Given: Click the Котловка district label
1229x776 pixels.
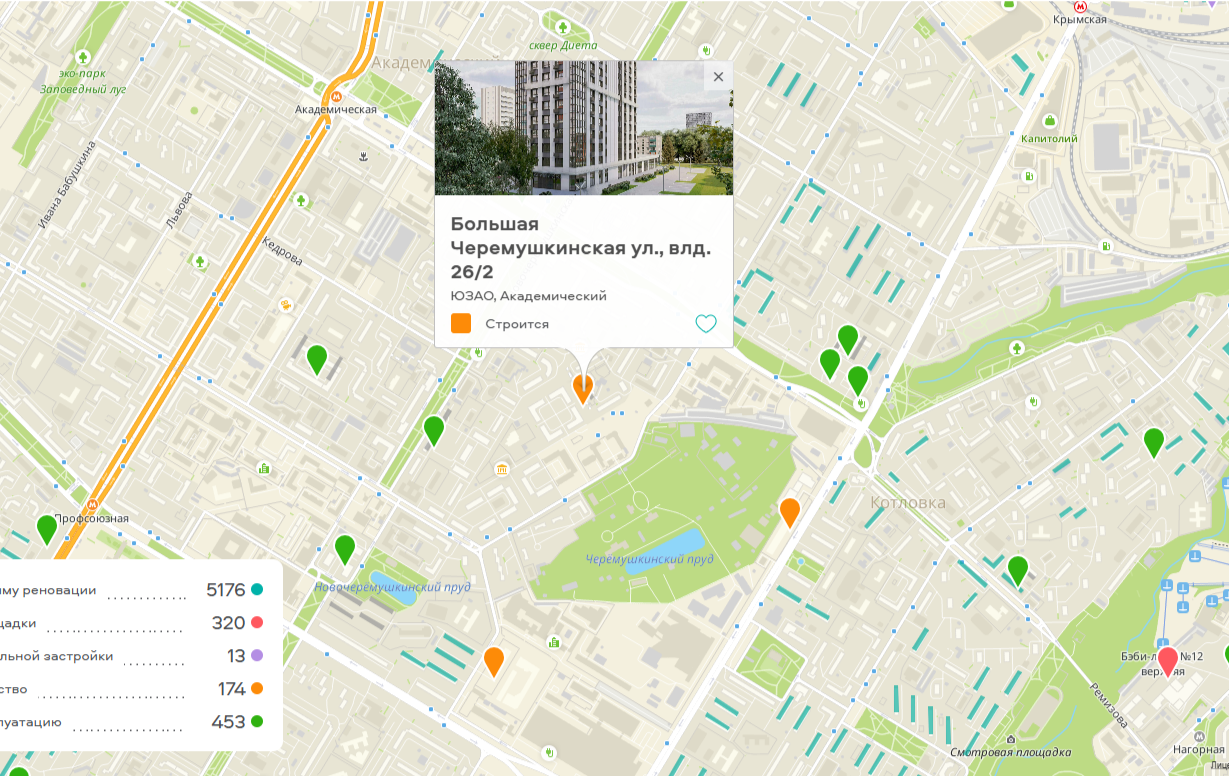Looking at the screenshot, I should point(907,503).
